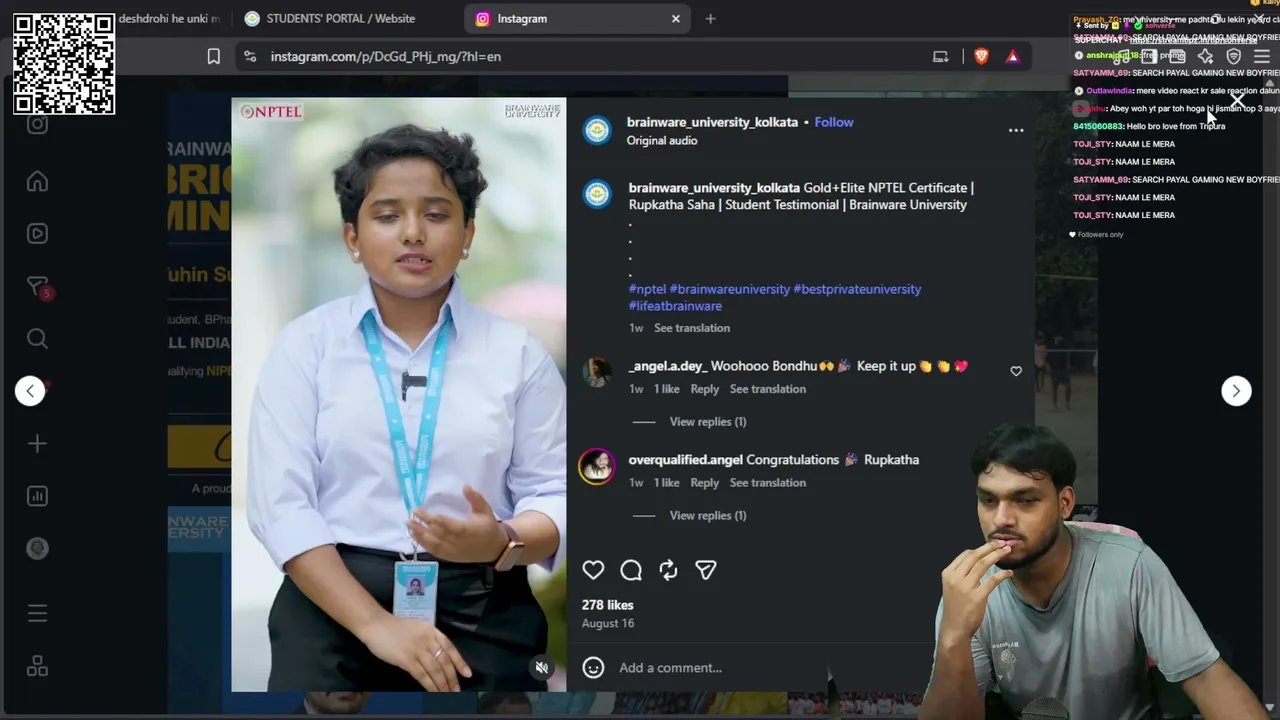1280x720 pixels.
Task: Open the Brave VPN shield icon
Action: tap(1233, 57)
